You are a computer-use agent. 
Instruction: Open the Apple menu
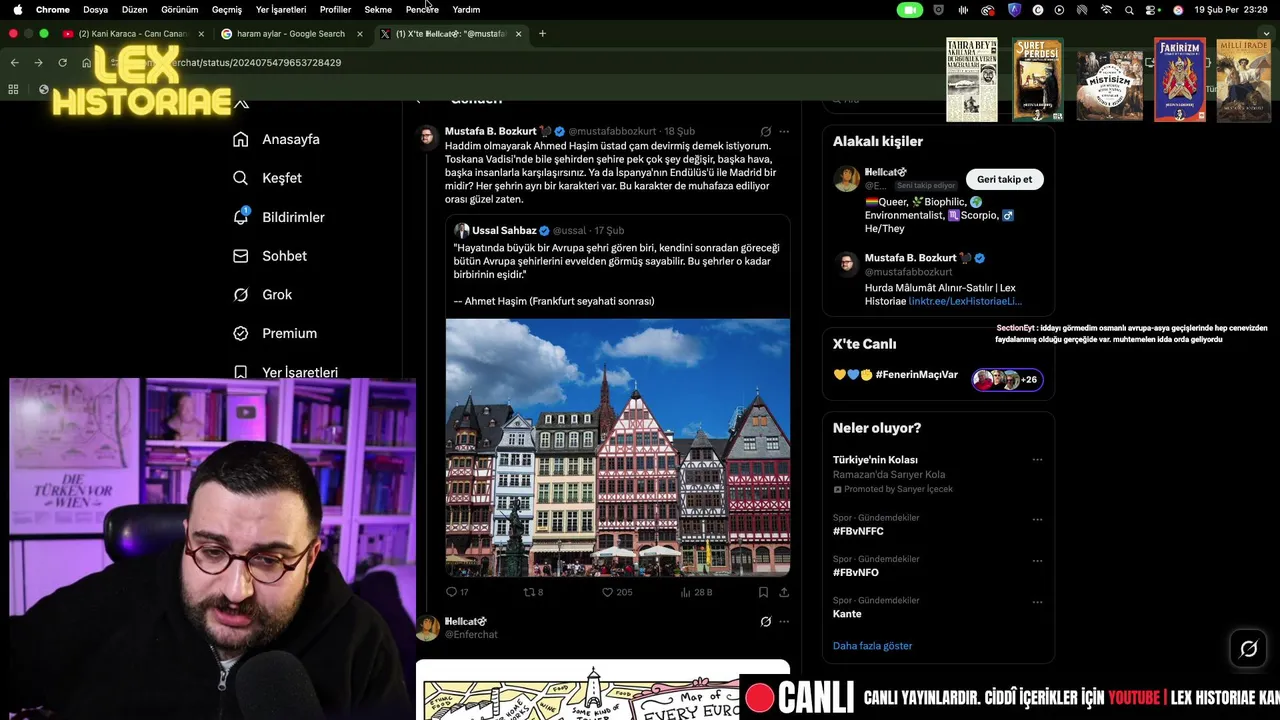pyautogui.click(x=17, y=9)
